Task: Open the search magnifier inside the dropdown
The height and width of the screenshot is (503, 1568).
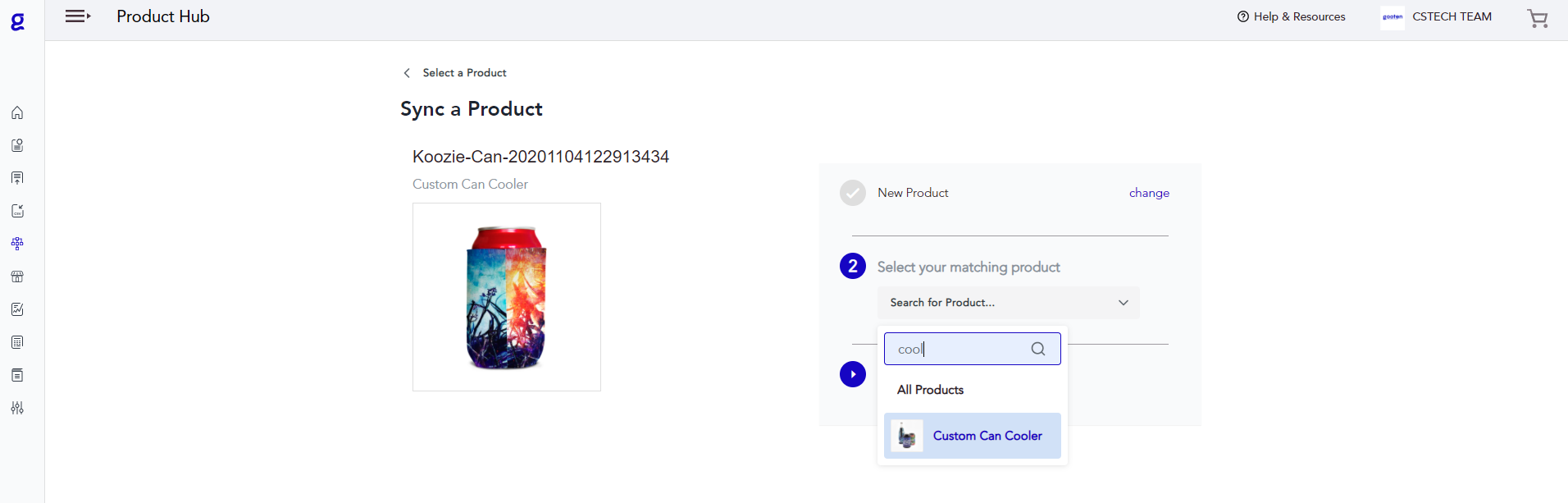Action: coord(1037,348)
